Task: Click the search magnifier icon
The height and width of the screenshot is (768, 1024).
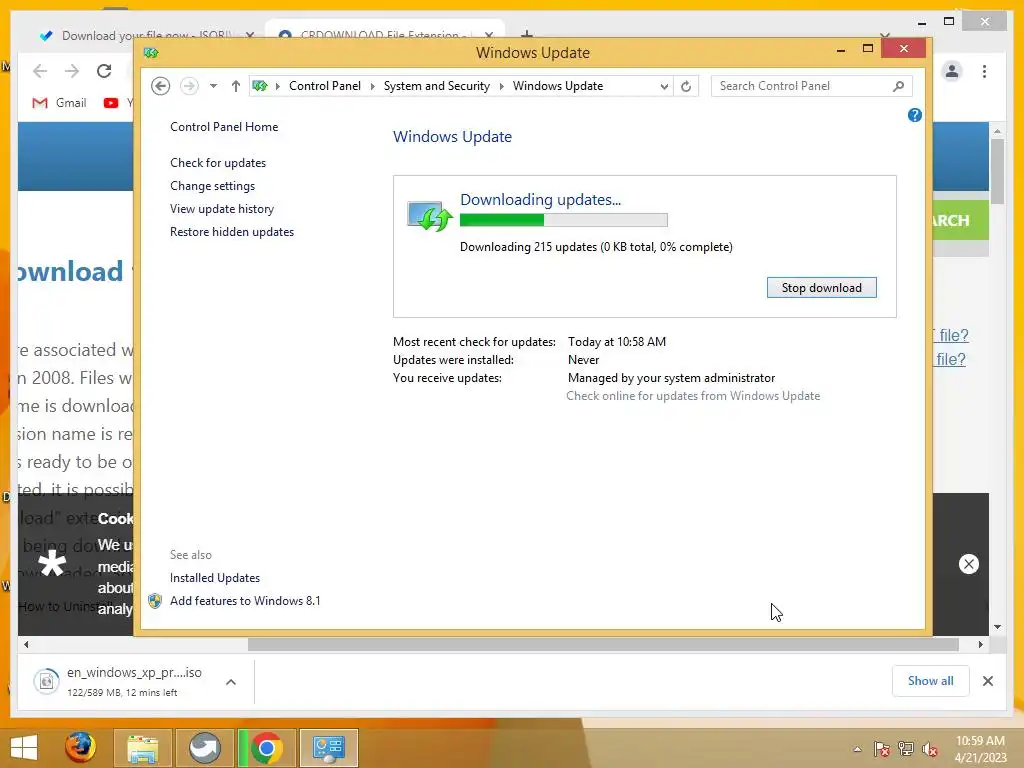Action: (x=899, y=86)
